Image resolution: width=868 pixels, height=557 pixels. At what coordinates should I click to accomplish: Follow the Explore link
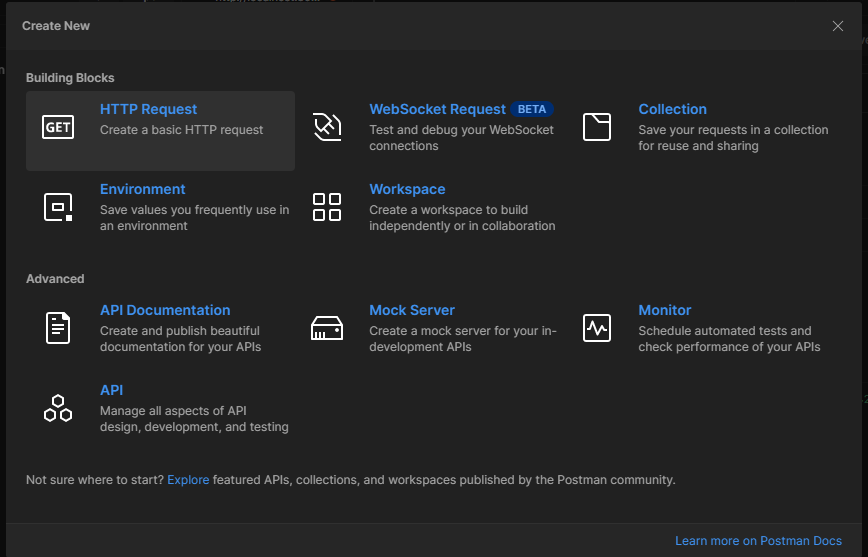188,480
